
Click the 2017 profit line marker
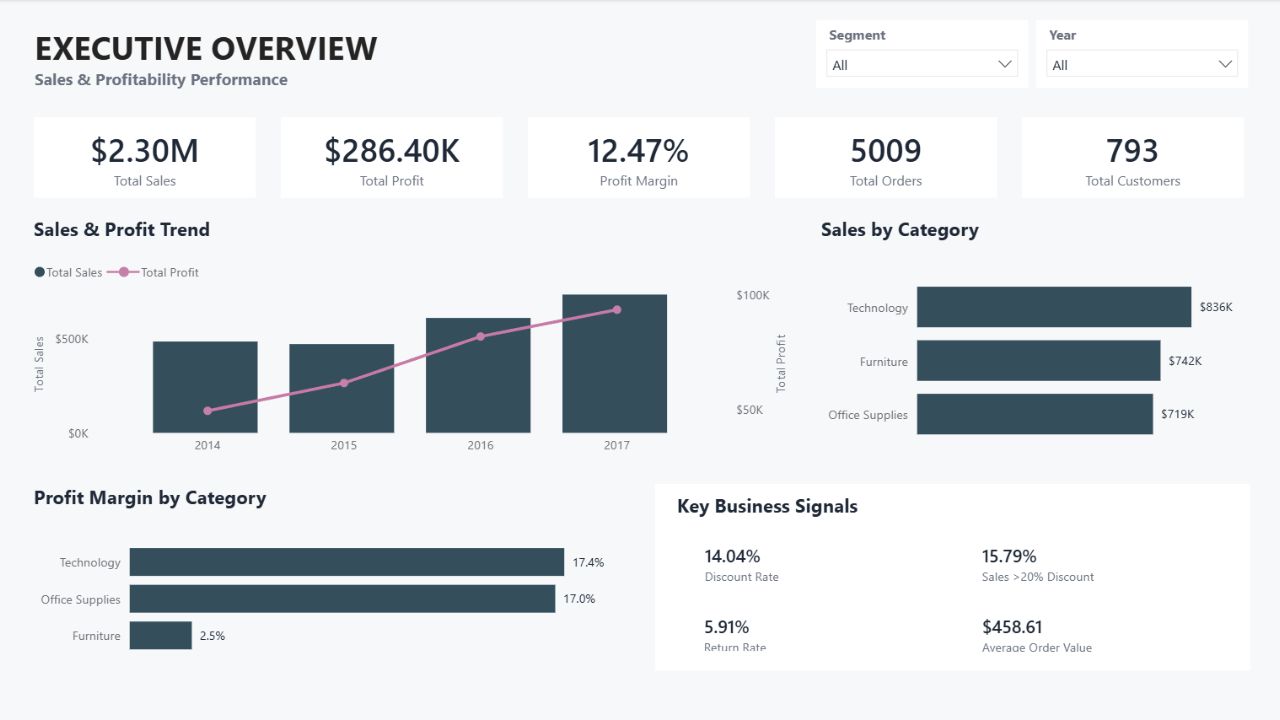point(617,310)
